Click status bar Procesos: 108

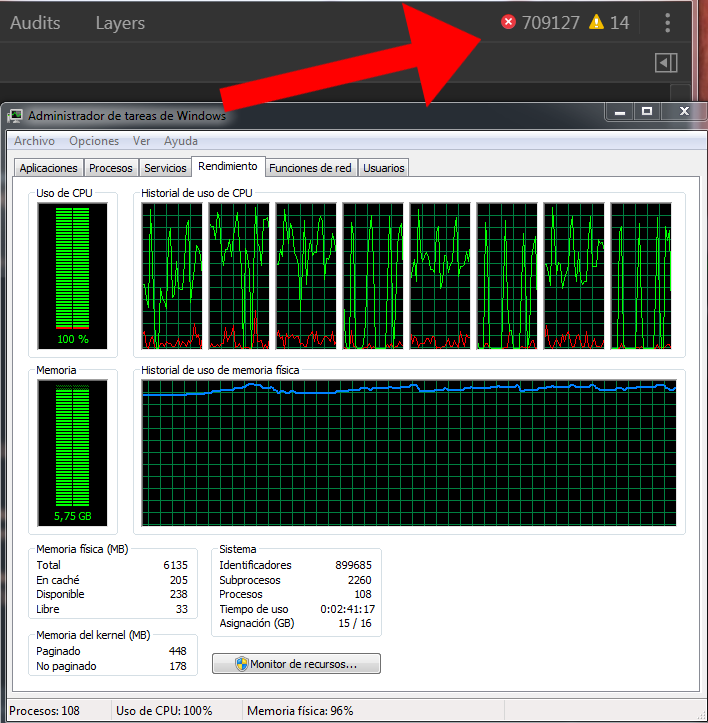(x=44, y=711)
